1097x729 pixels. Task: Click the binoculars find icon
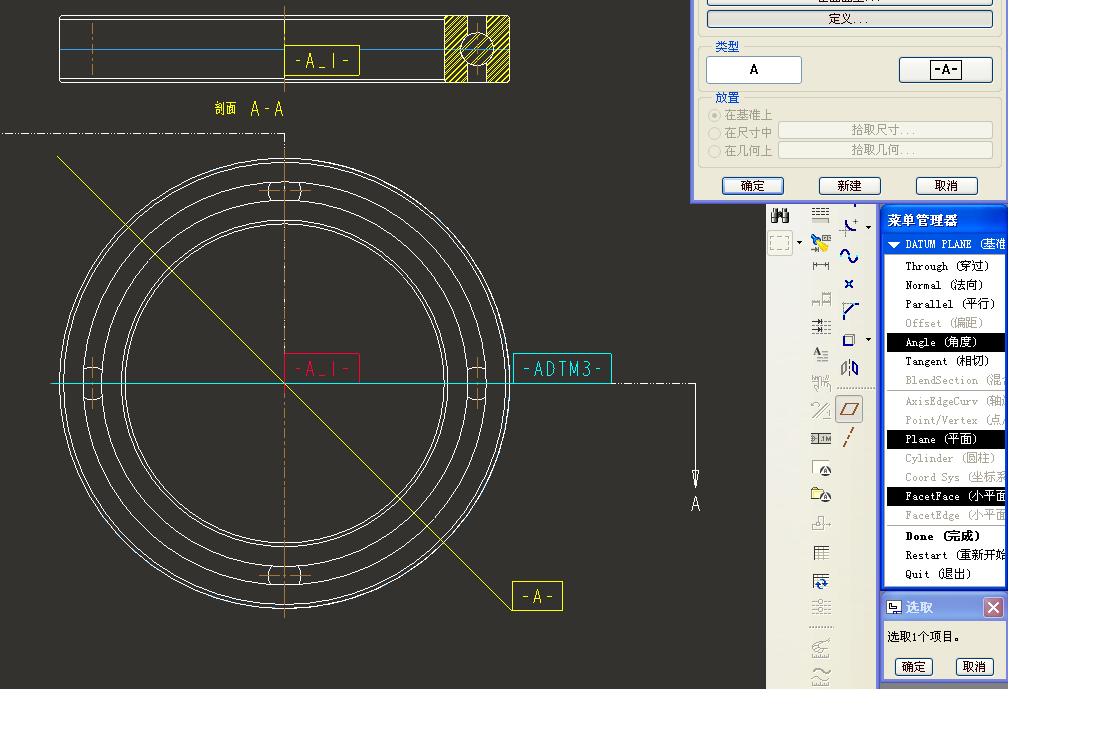click(779, 215)
